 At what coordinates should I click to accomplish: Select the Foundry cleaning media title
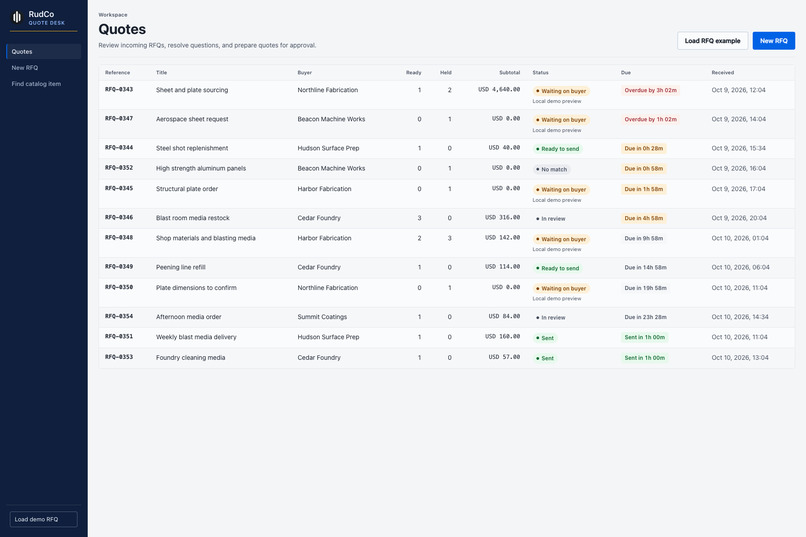click(x=191, y=358)
